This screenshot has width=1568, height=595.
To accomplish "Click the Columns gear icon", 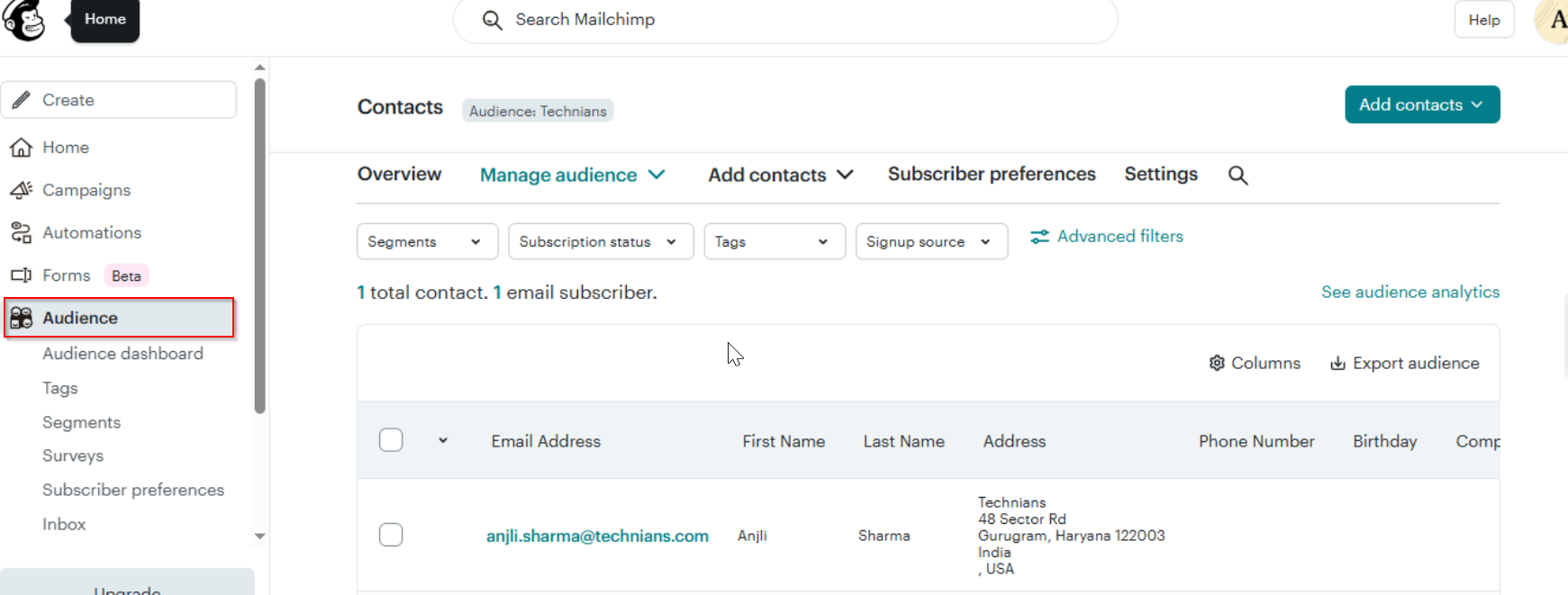I will coord(1217,363).
